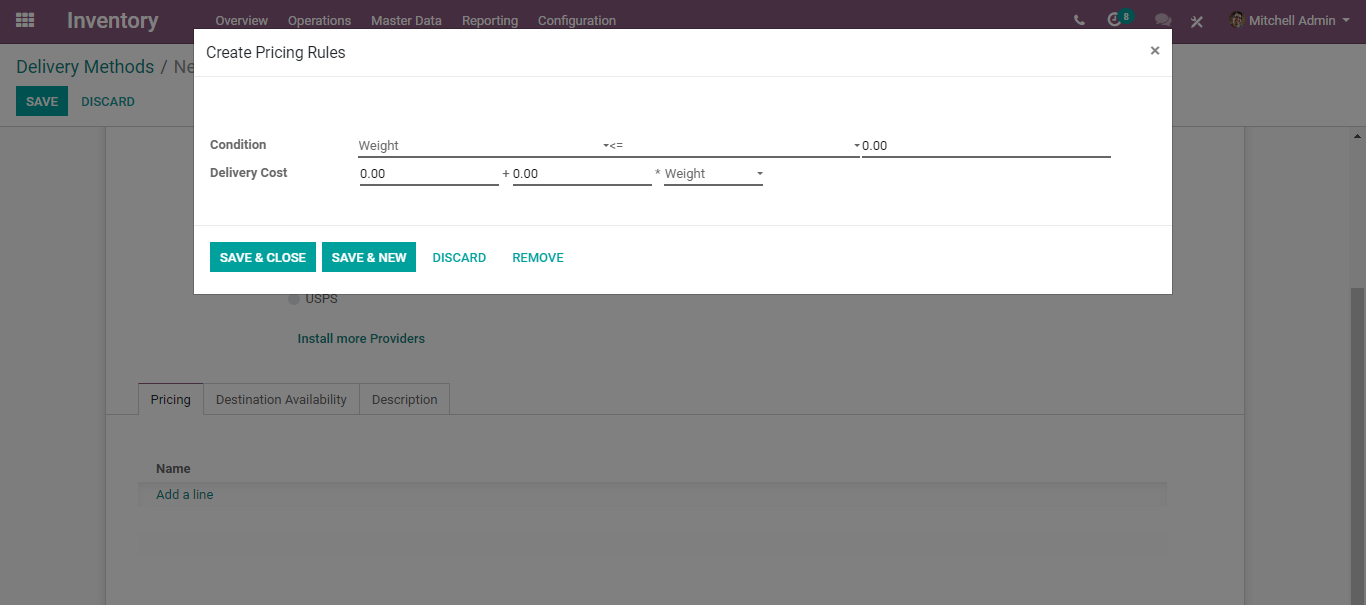This screenshot has height=605, width=1366.
Task: Open the activities clock icon with badge
Action: coord(1118,19)
